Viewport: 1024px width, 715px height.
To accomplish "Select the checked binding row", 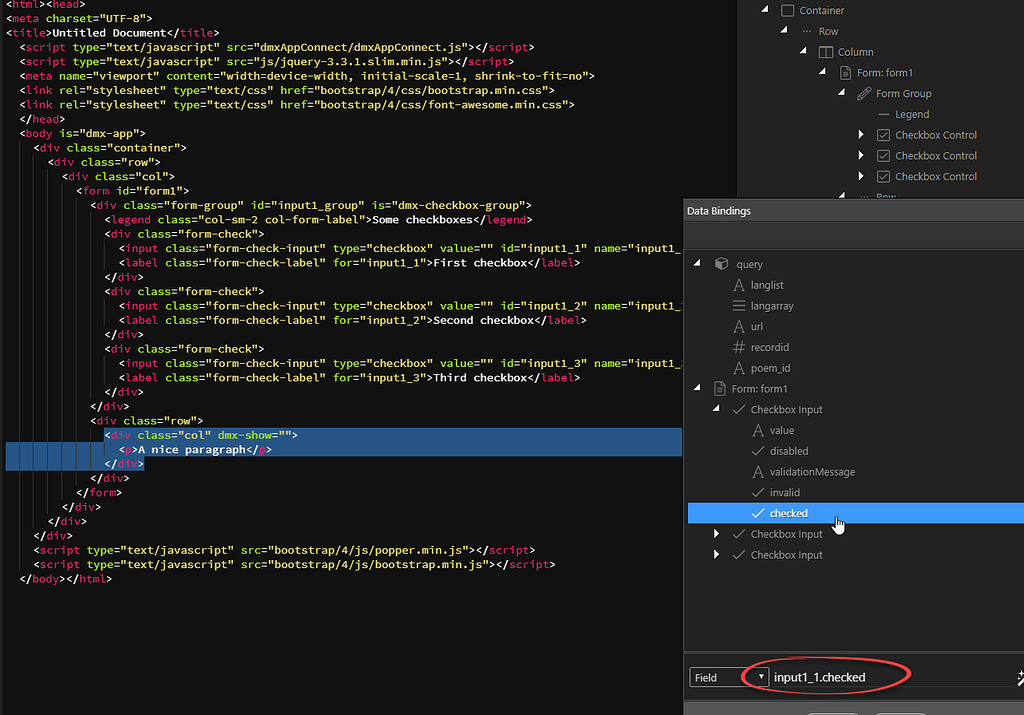I will click(856, 513).
